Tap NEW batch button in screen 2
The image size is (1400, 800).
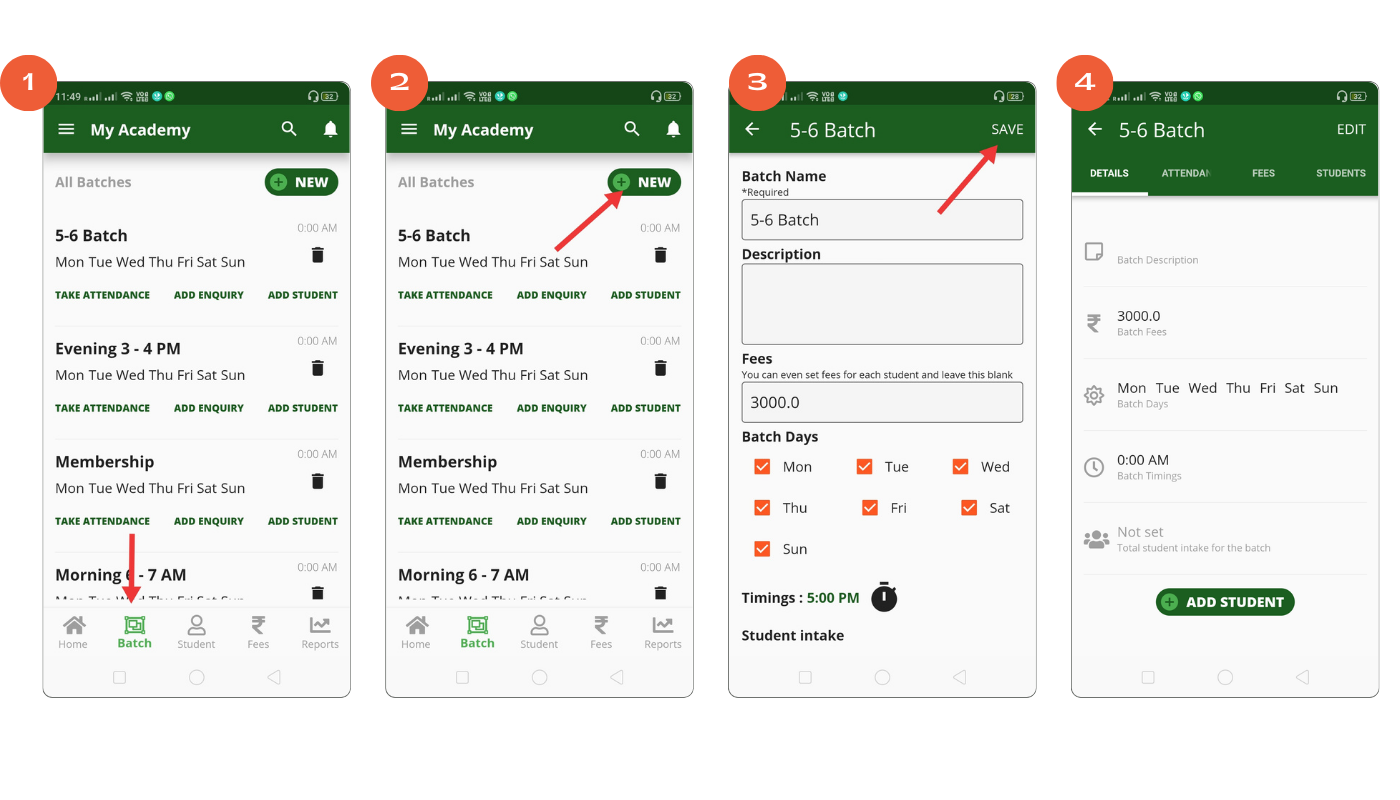[645, 182]
